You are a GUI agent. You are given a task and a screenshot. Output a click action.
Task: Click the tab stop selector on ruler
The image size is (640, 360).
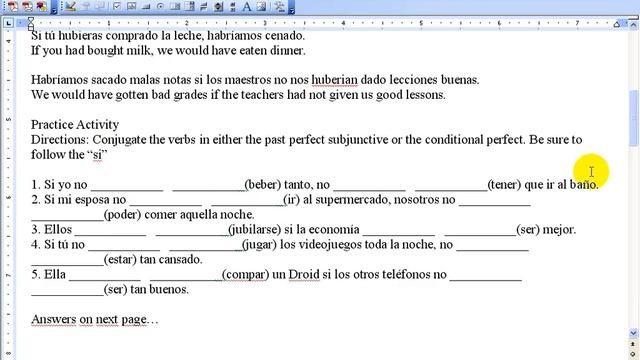click(x=9, y=23)
